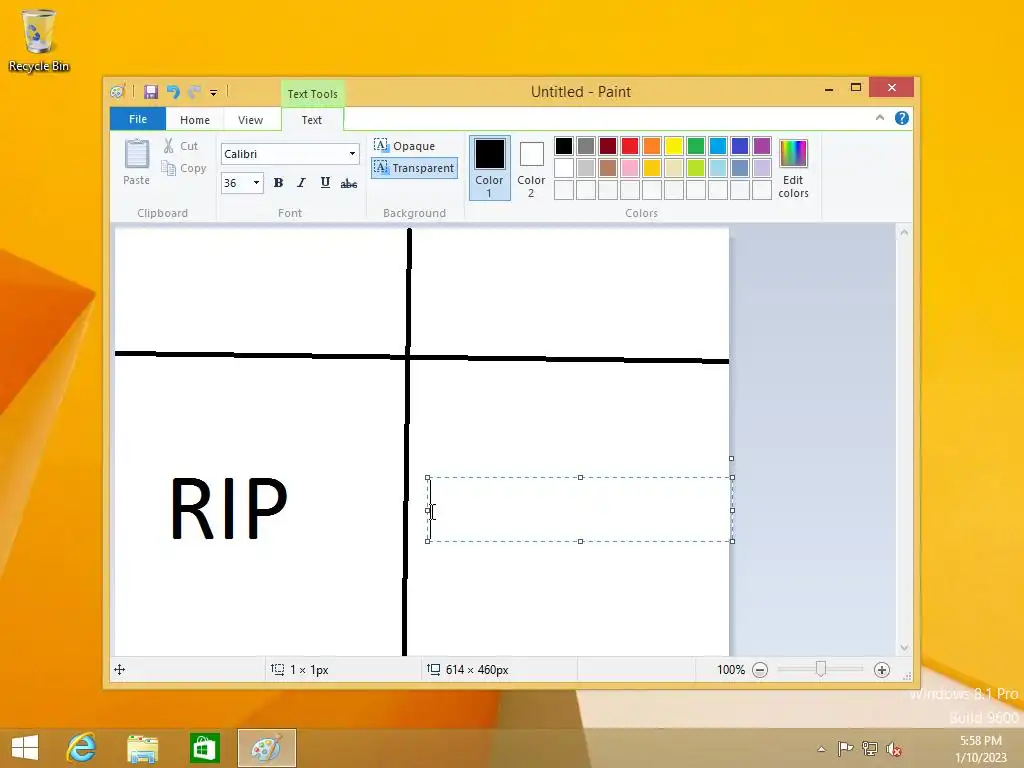Click inside the active text box
This screenshot has height=768, width=1024.
tap(580, 509)
